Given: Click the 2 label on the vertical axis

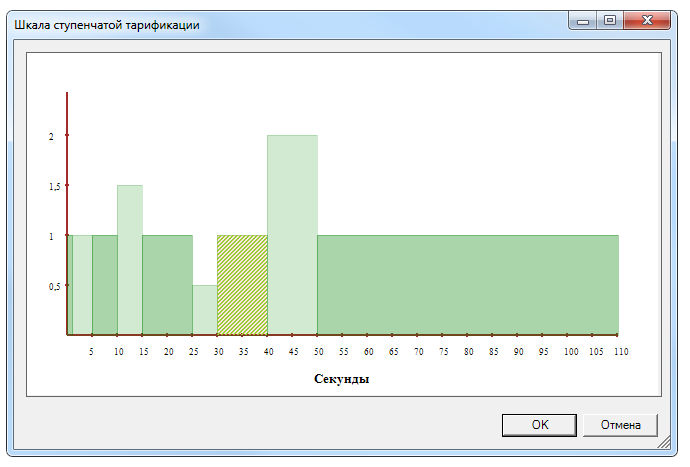Looking at the screenshot, I should pyautogui.click(x=51, y=137).
